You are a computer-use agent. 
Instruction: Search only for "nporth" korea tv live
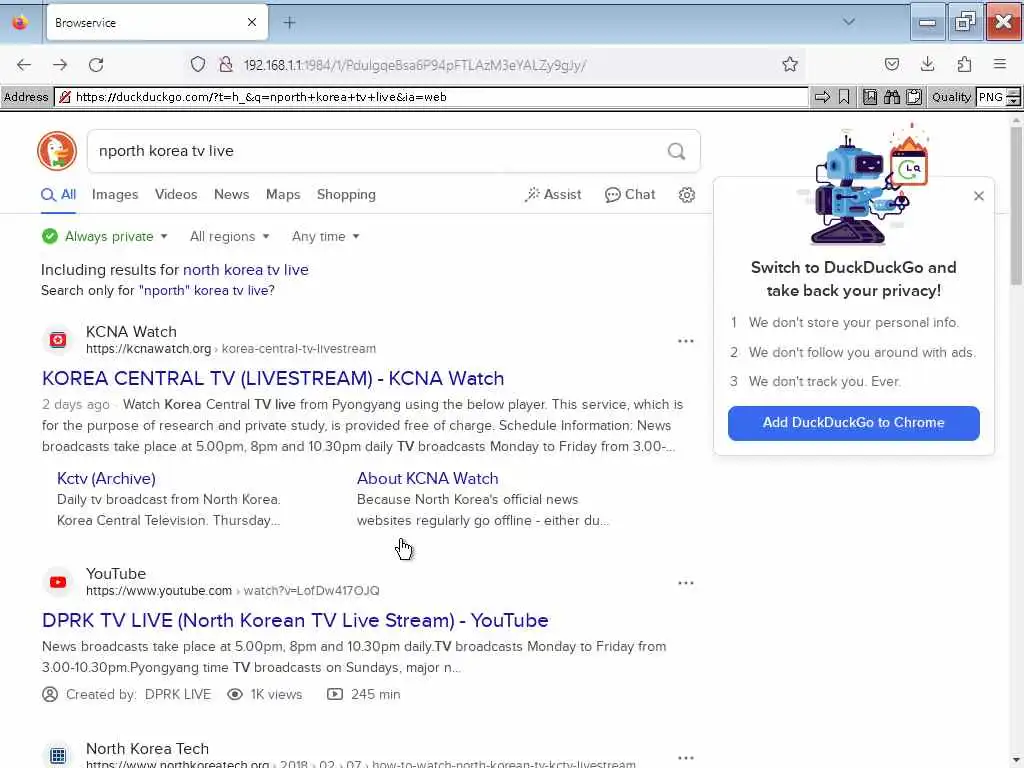206,291
